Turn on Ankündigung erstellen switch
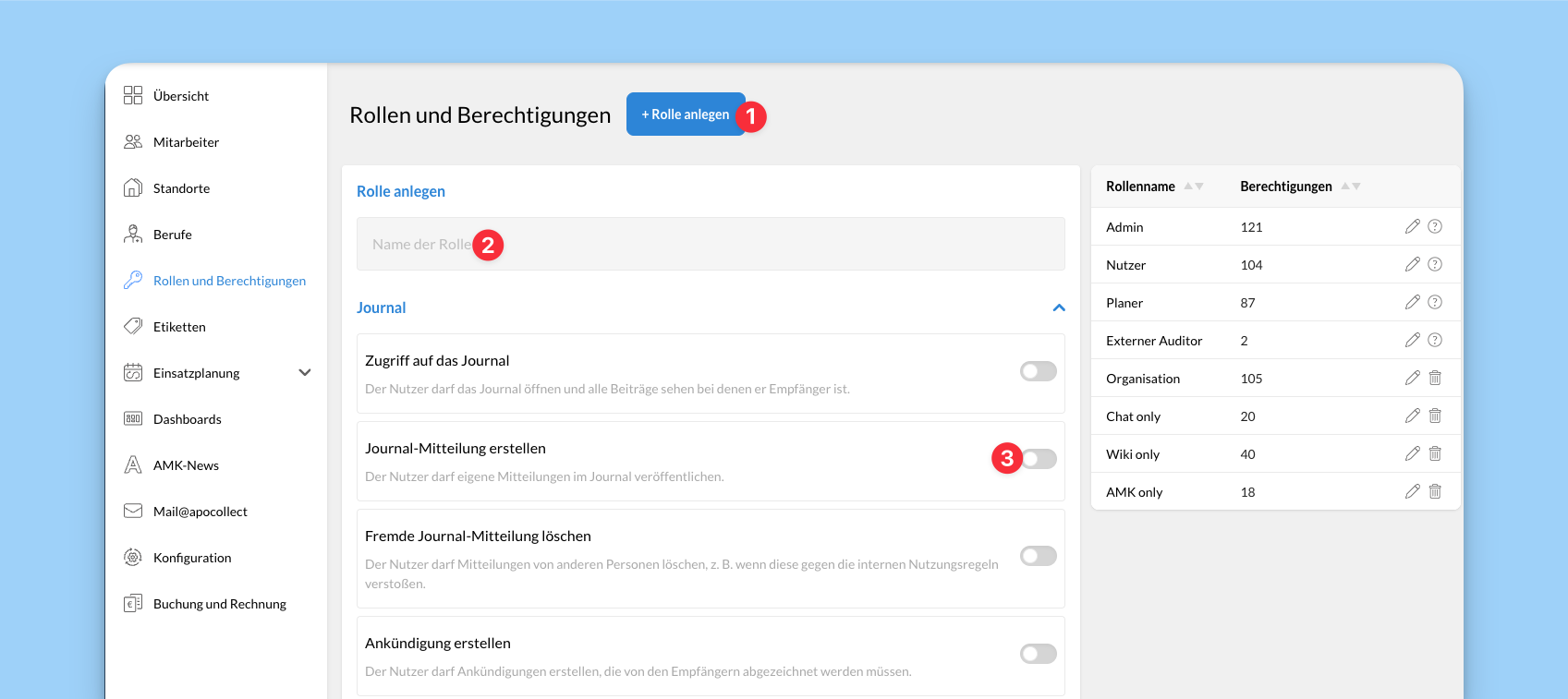Viewport: 1568px width, 699px height. click(x=1038, y=654)
